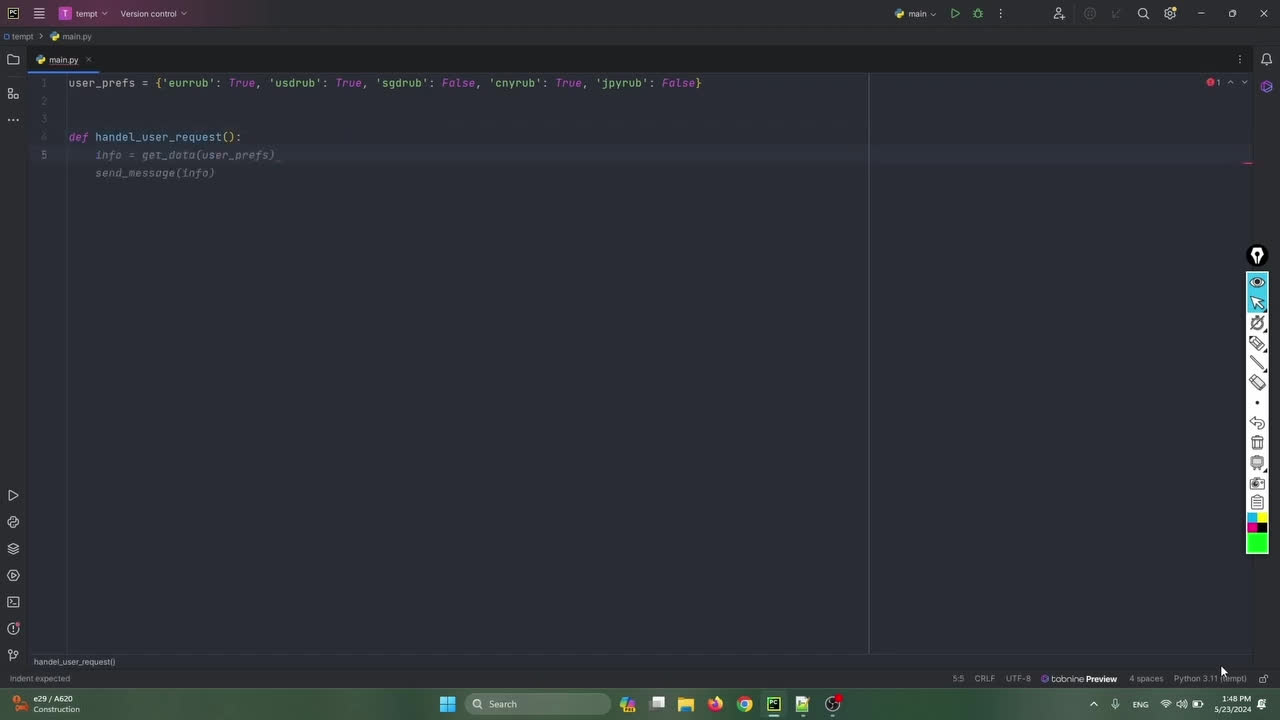
Task: Open the tempt project dropdown
Action: click(84, 14)
